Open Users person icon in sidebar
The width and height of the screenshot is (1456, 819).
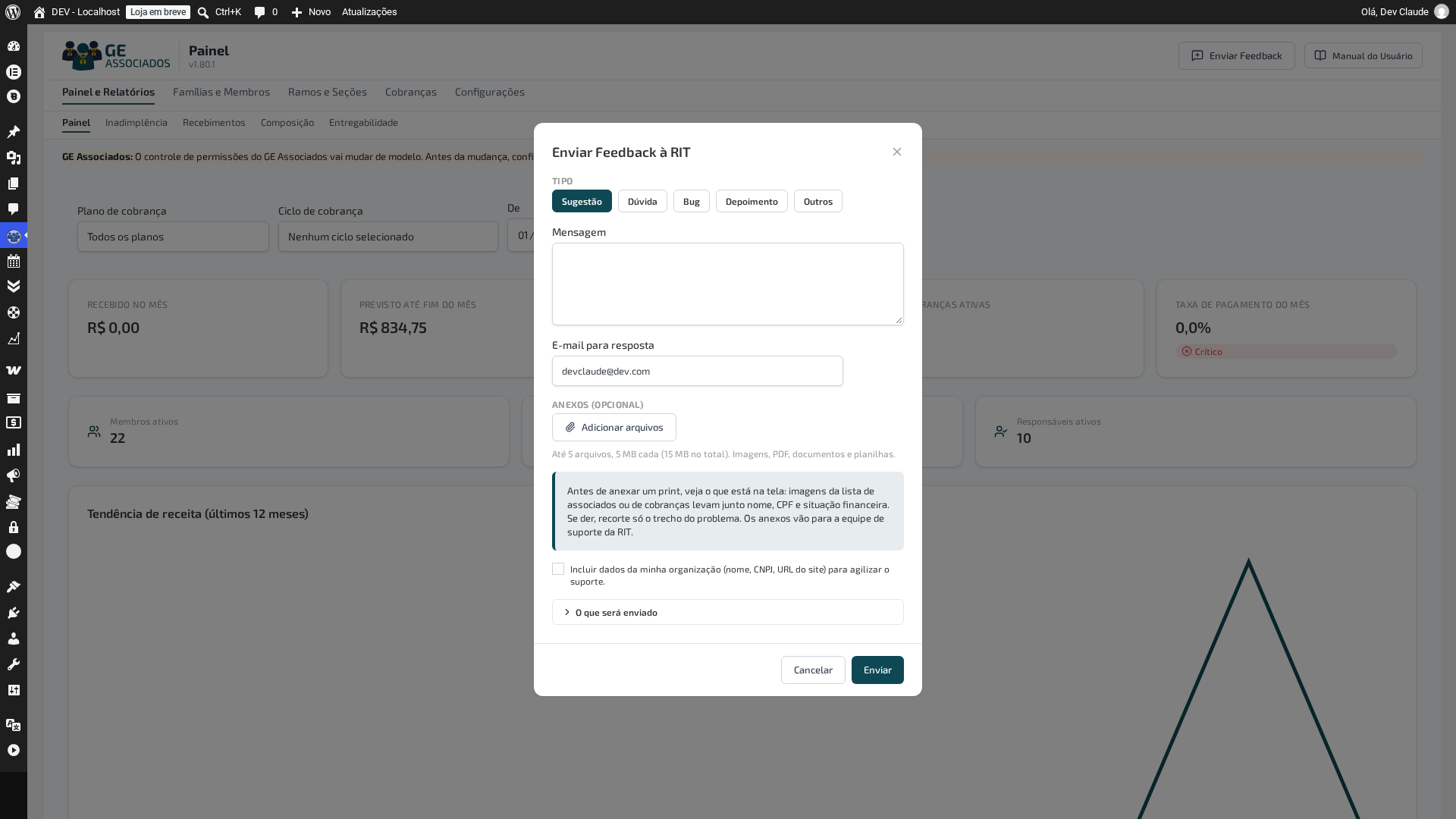point(14,639)
